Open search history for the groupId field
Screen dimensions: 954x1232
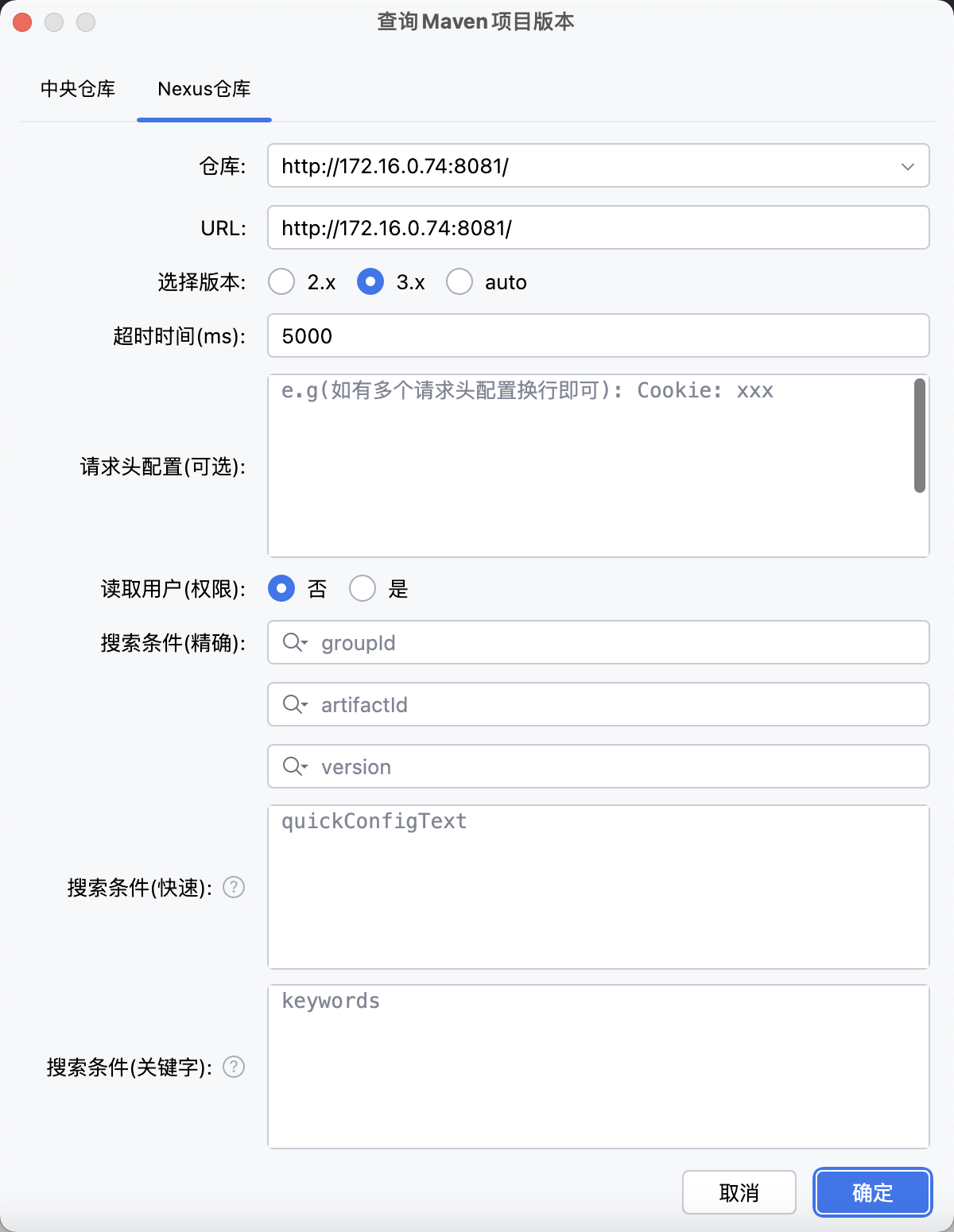point(294,642)
